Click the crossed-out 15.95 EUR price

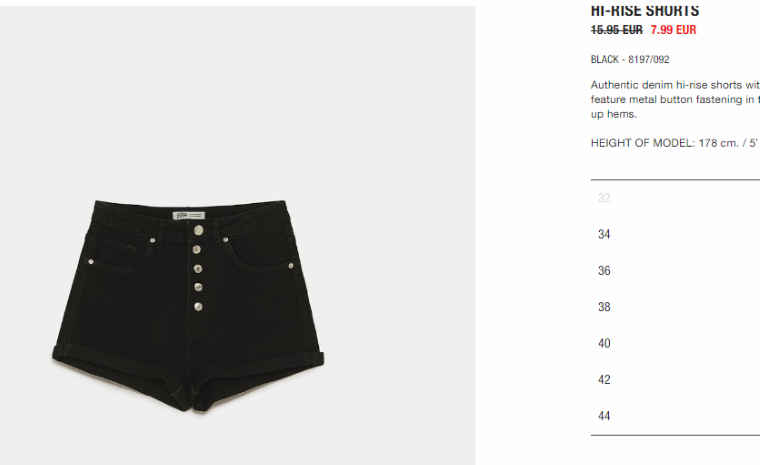tap(617, 30)
